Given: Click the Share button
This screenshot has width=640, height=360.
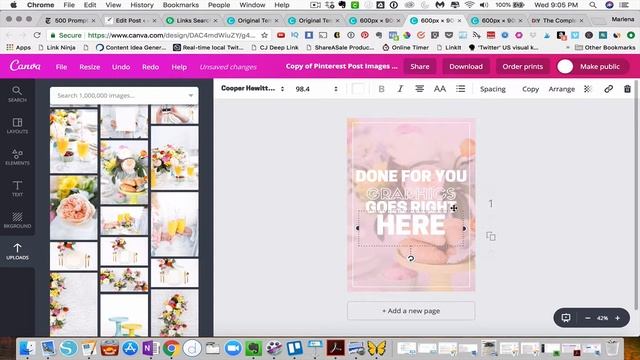Looking at the screenshot, I should 420,66.
